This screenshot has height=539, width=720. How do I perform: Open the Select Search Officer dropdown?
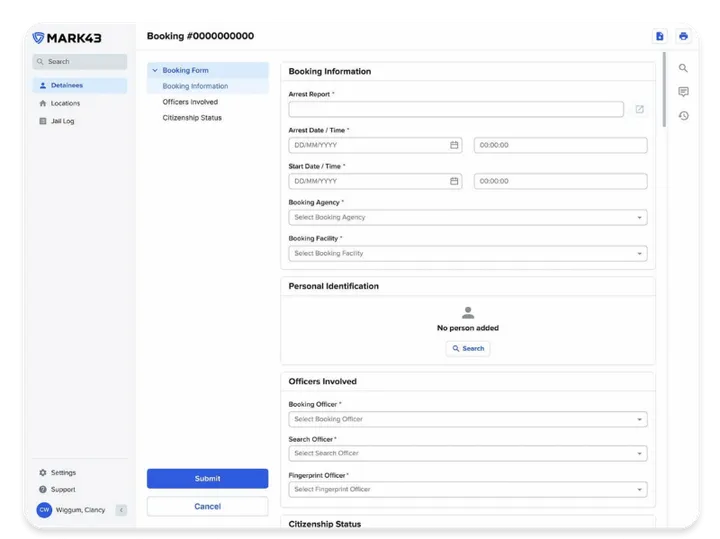point(468,453)
